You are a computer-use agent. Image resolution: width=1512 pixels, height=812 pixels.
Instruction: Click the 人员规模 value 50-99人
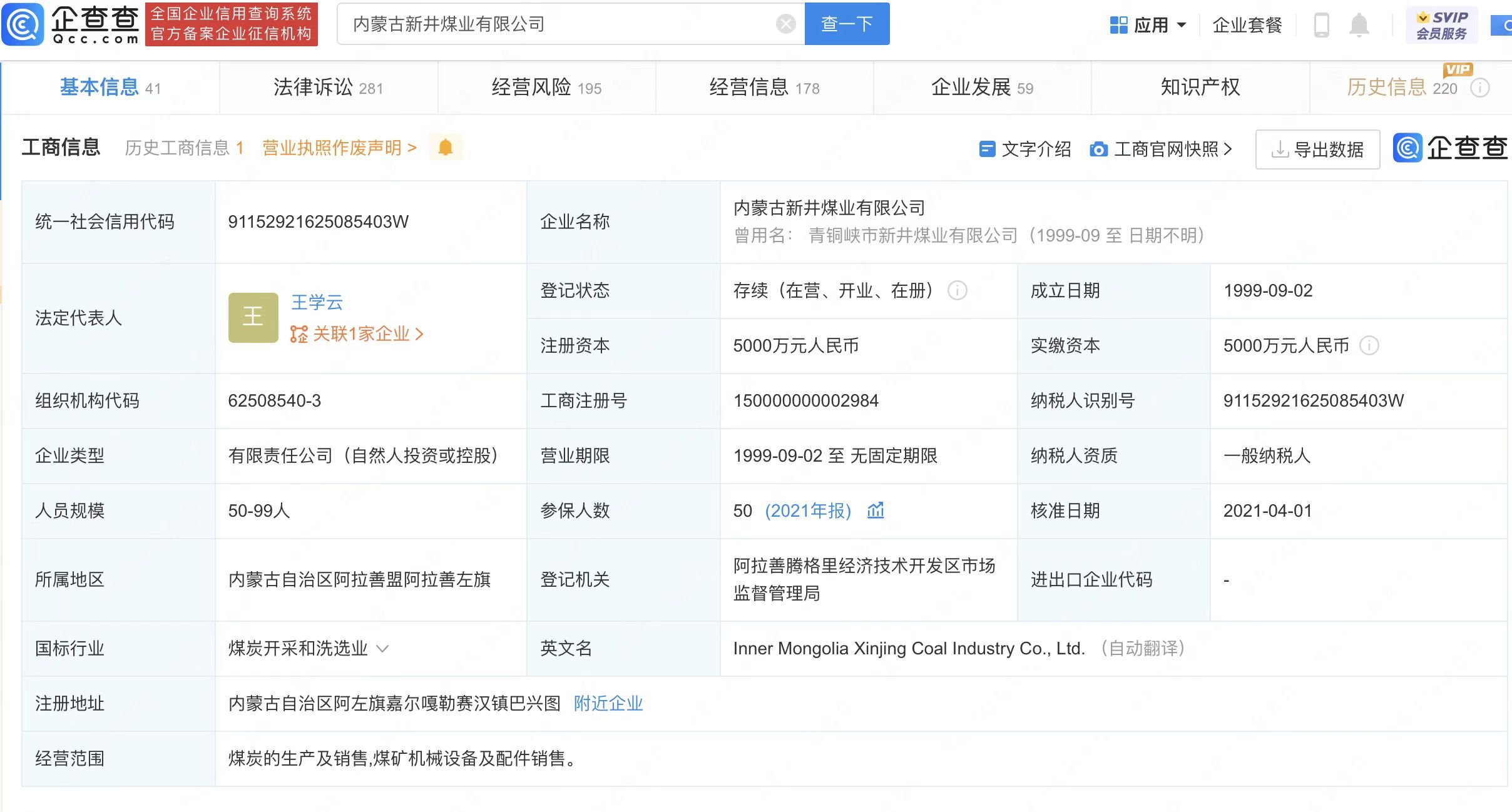coord(259,511)
